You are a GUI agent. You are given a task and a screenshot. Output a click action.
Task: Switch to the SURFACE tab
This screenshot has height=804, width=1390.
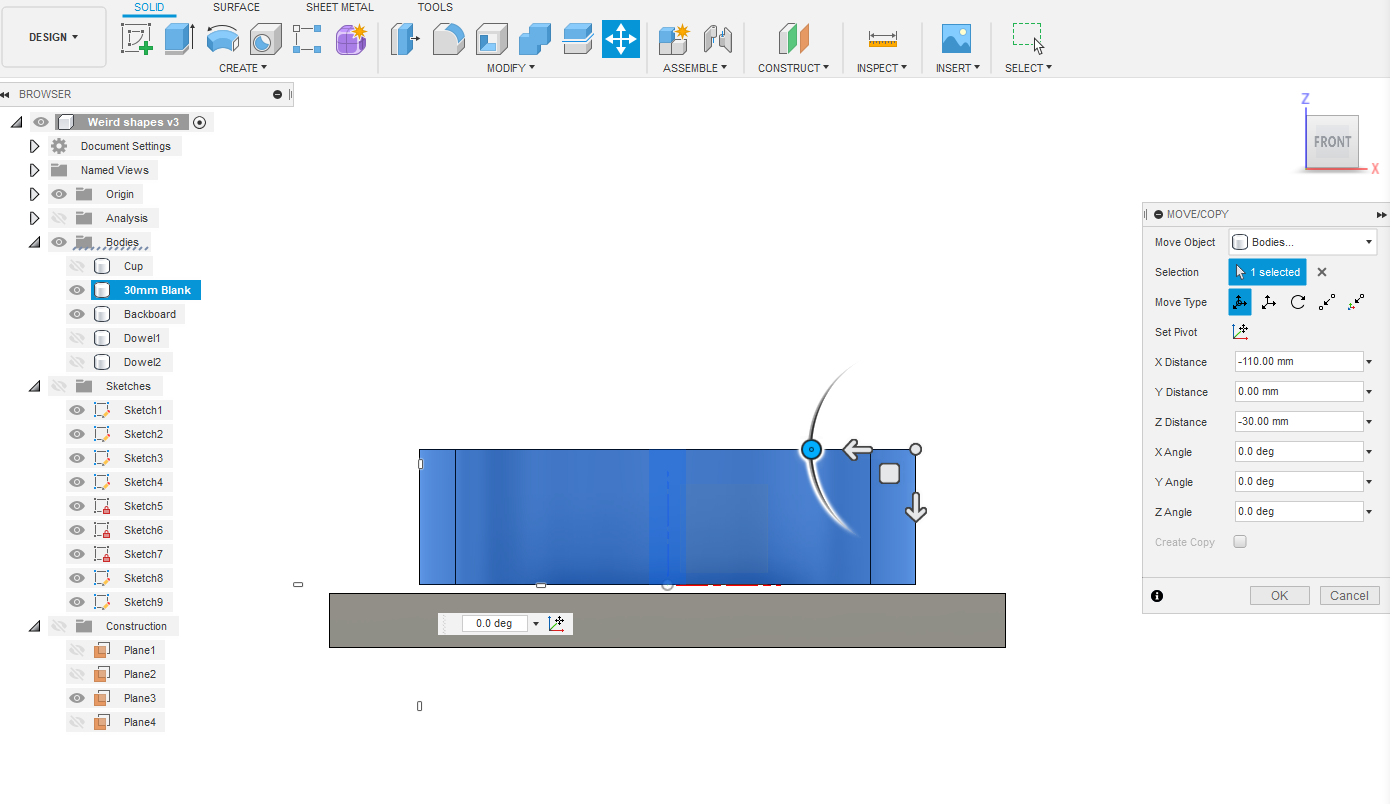[236, 7]
